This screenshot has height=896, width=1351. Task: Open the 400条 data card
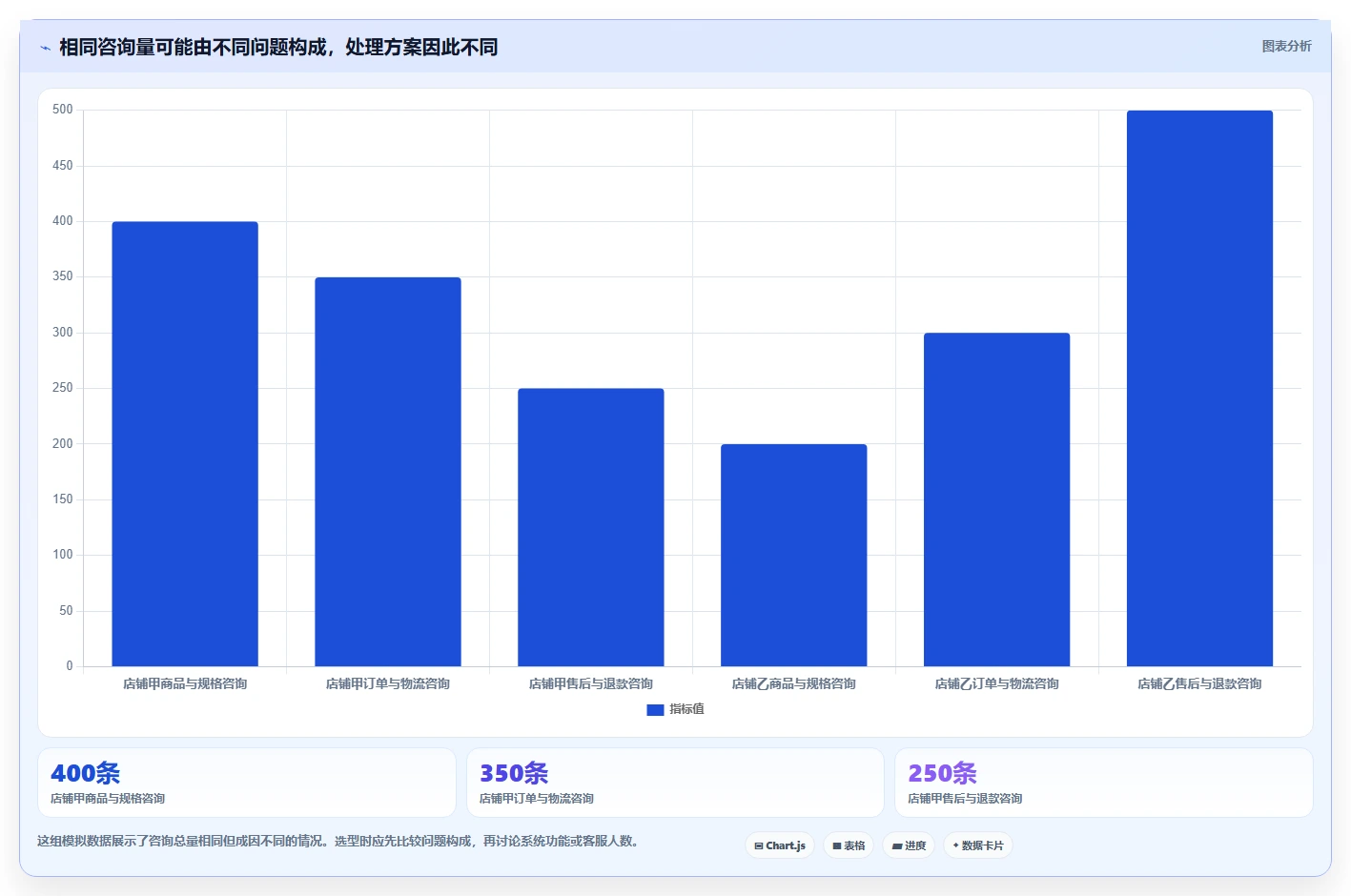coord(247,783)
